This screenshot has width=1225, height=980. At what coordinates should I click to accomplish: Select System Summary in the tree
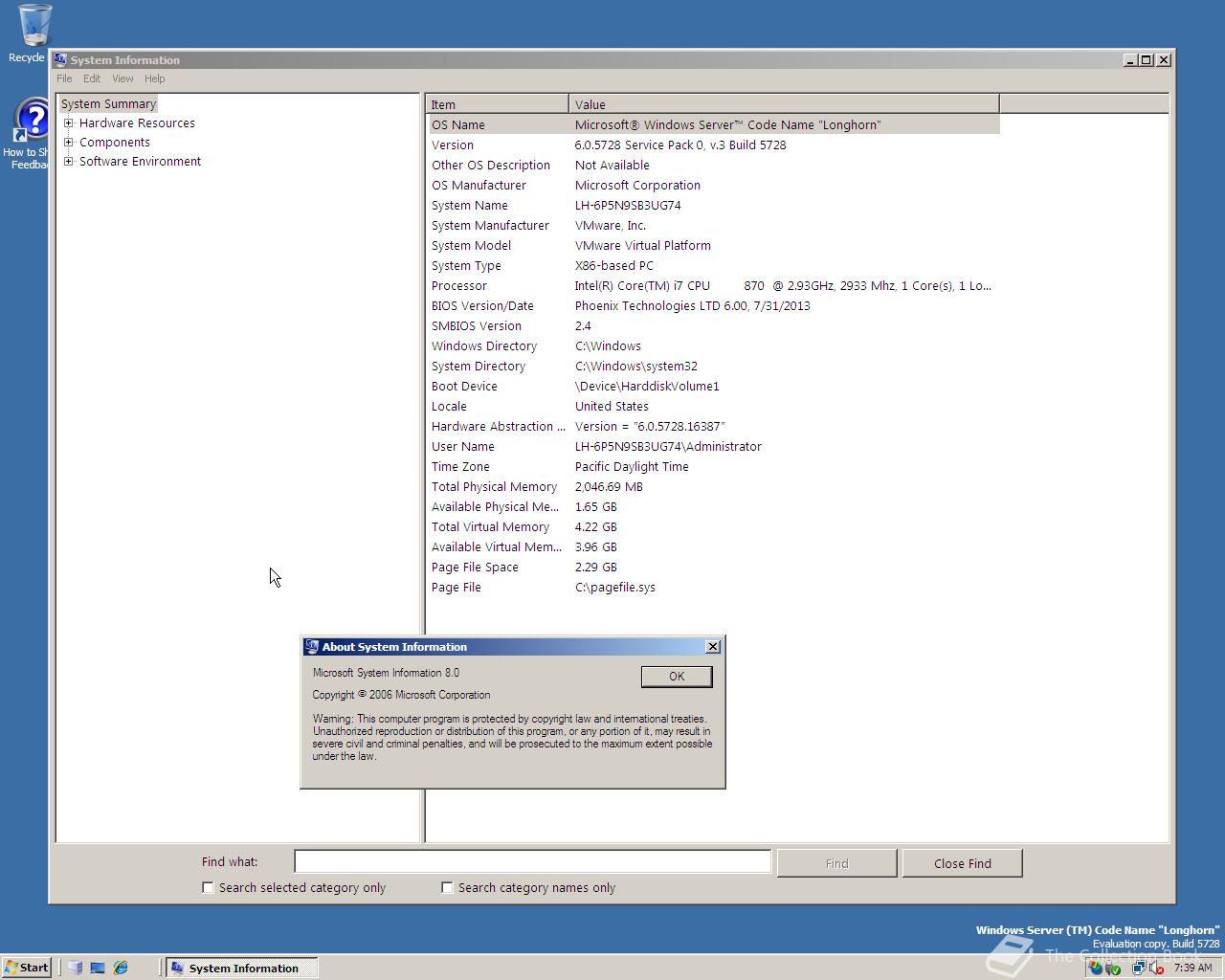pyautogui.click(x=108, y=103)
